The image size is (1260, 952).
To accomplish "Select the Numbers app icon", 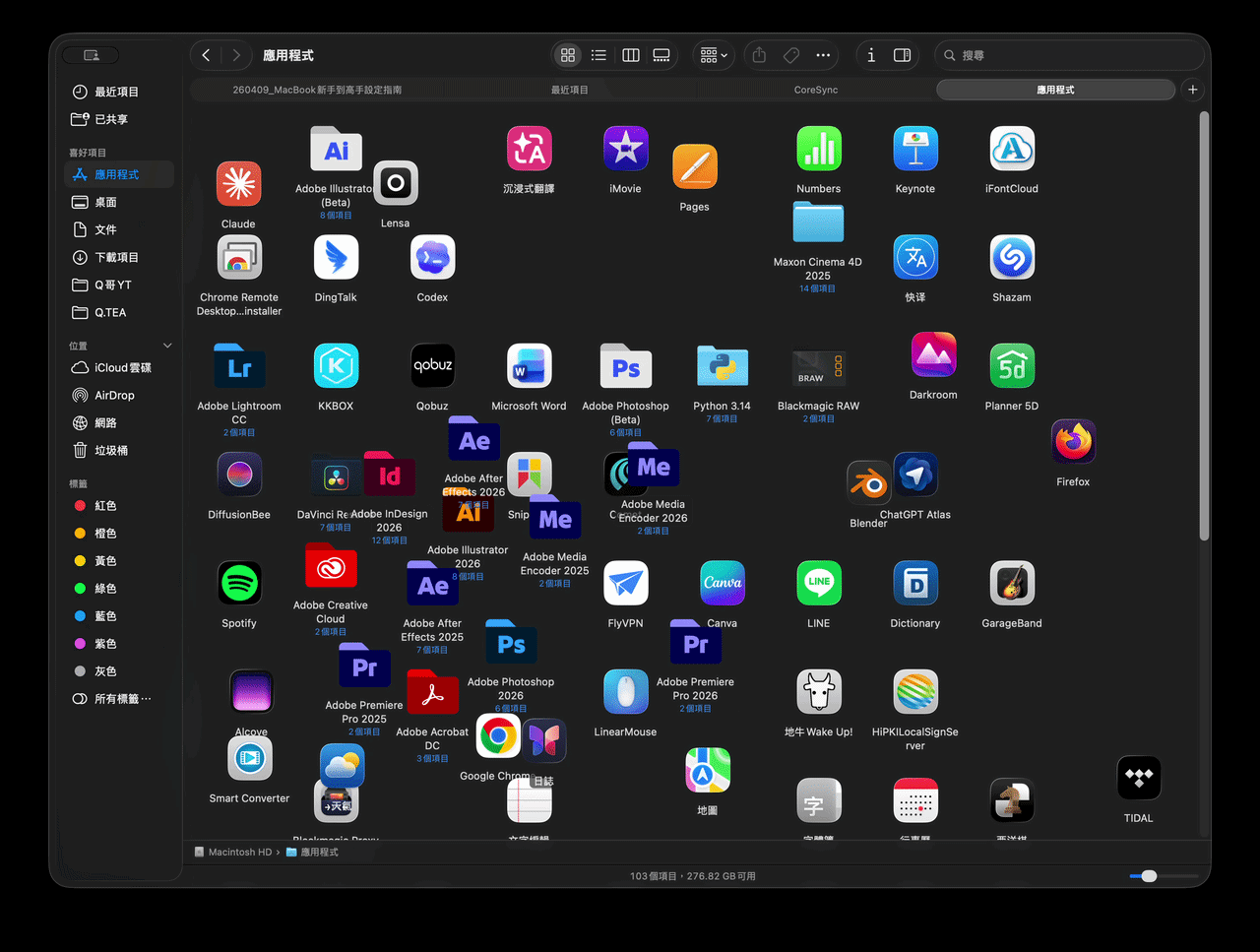I will pos(819,149).
